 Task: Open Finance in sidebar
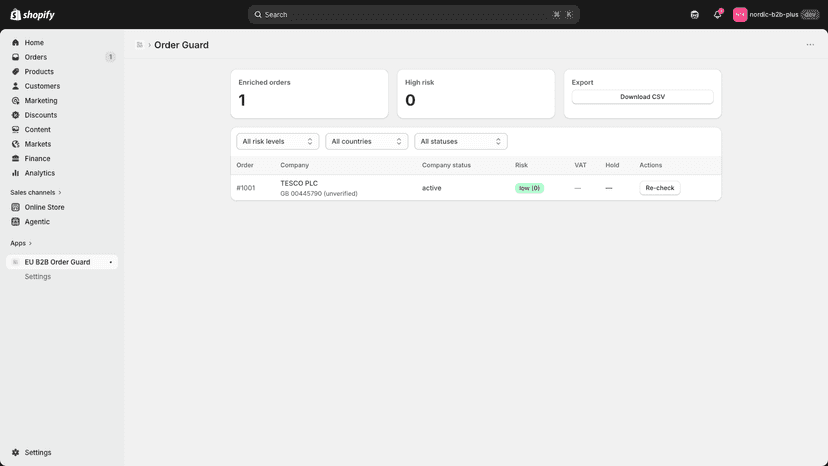point(62,159)
